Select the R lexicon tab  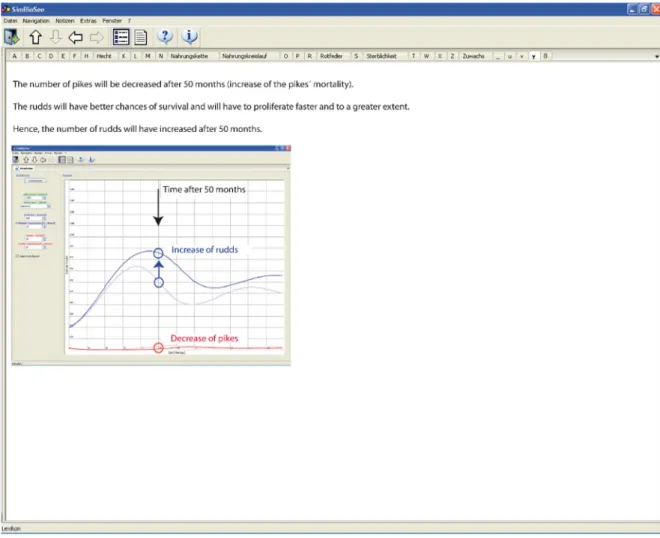coord(310,56)
